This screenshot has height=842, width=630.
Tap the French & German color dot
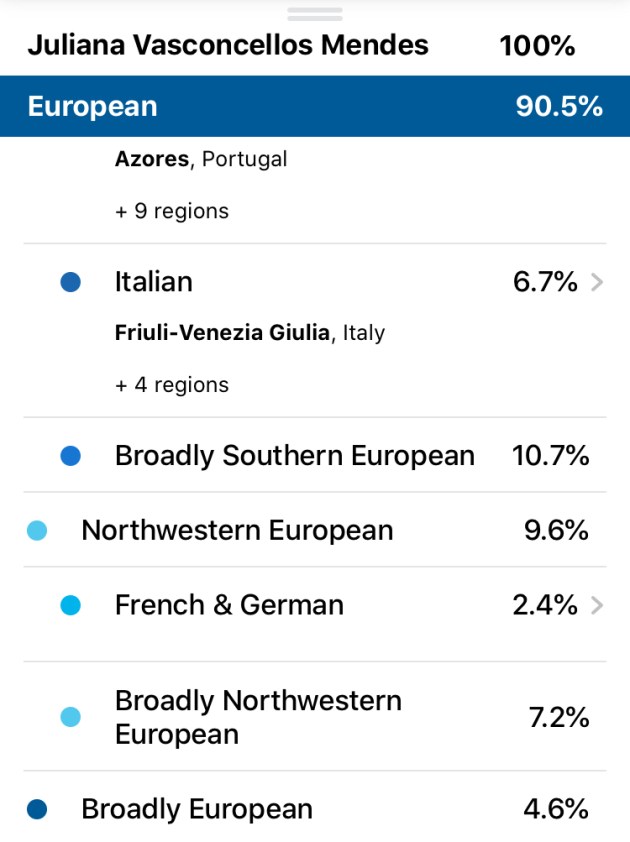[70, 605]
